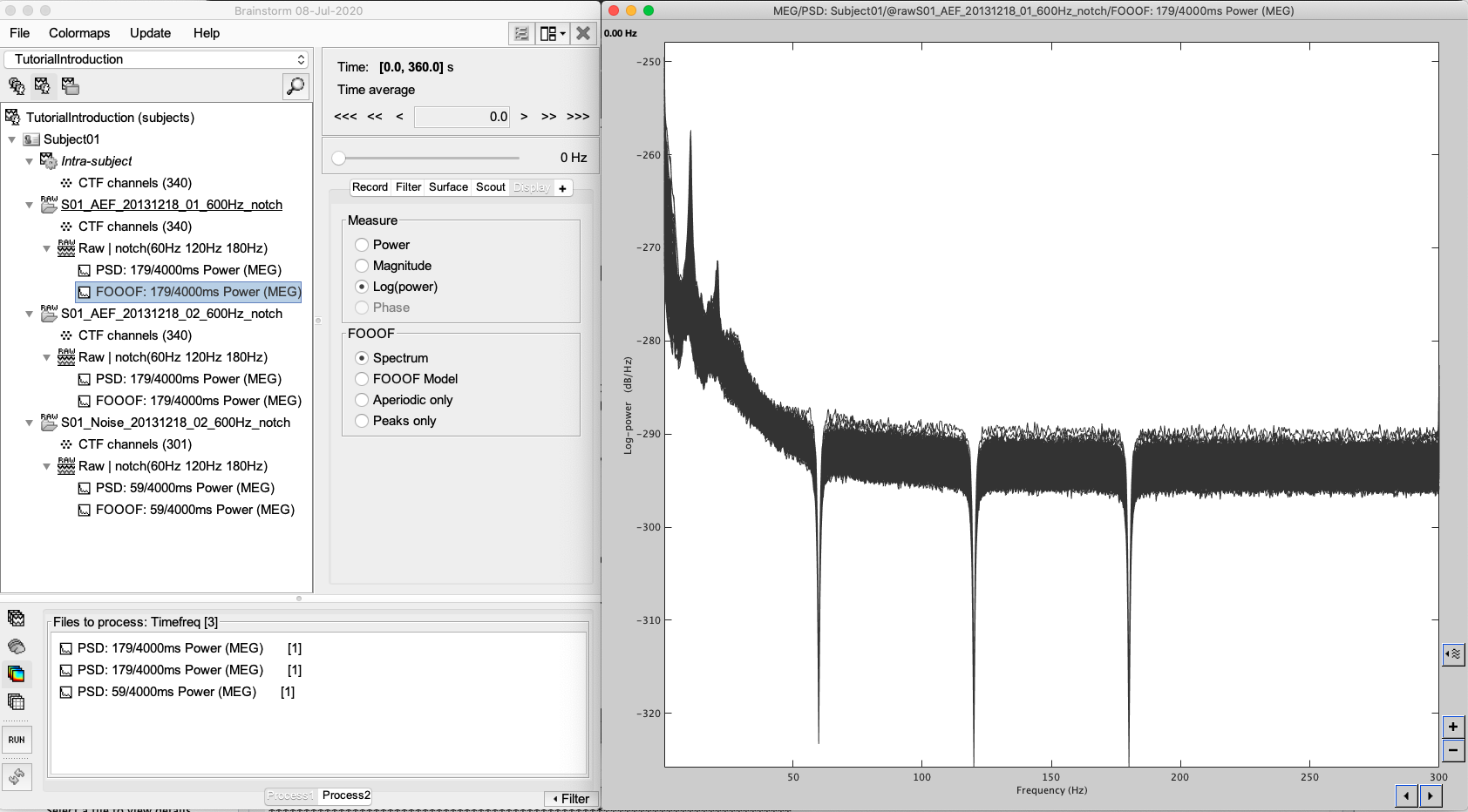Click the frequency slider handle
This screenshot has width=1468, height=812.
pos(339,158)
